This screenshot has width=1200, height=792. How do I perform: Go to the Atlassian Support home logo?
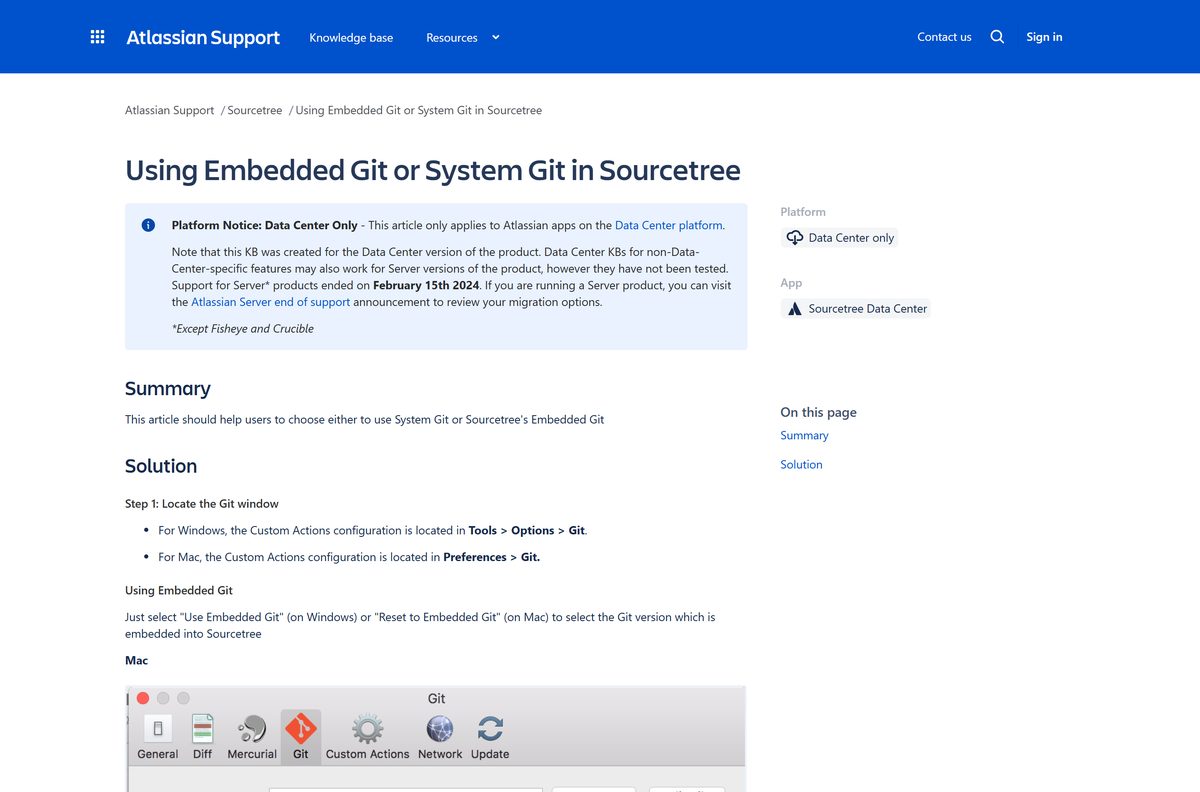click(203, 37)
